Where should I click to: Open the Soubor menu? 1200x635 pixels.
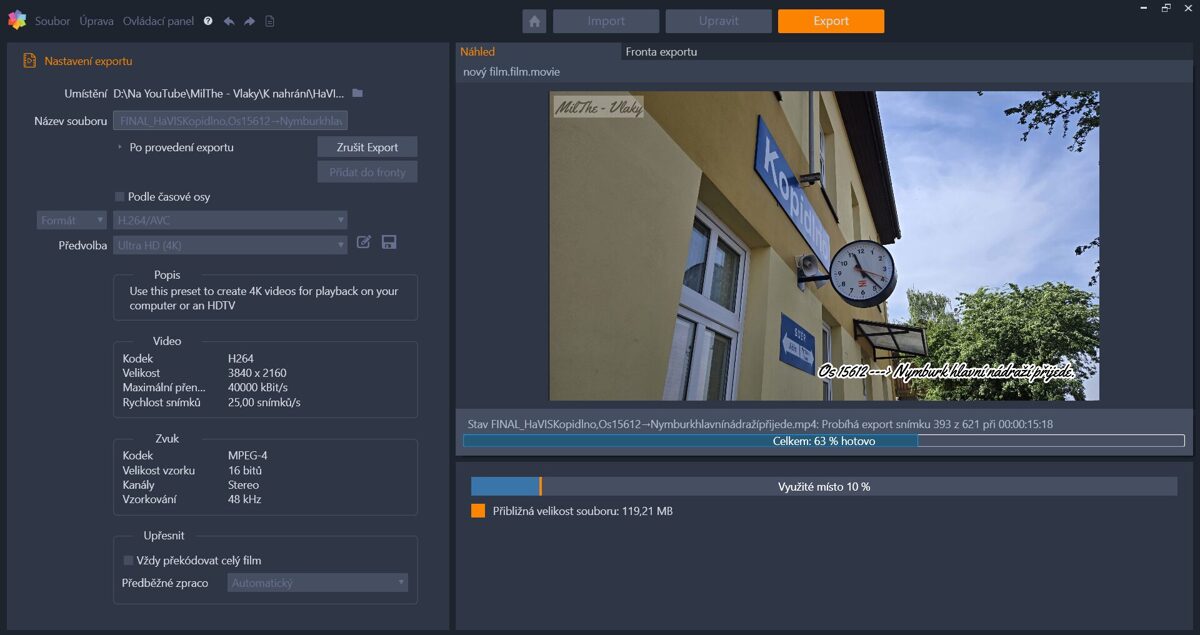pos(53,21)
